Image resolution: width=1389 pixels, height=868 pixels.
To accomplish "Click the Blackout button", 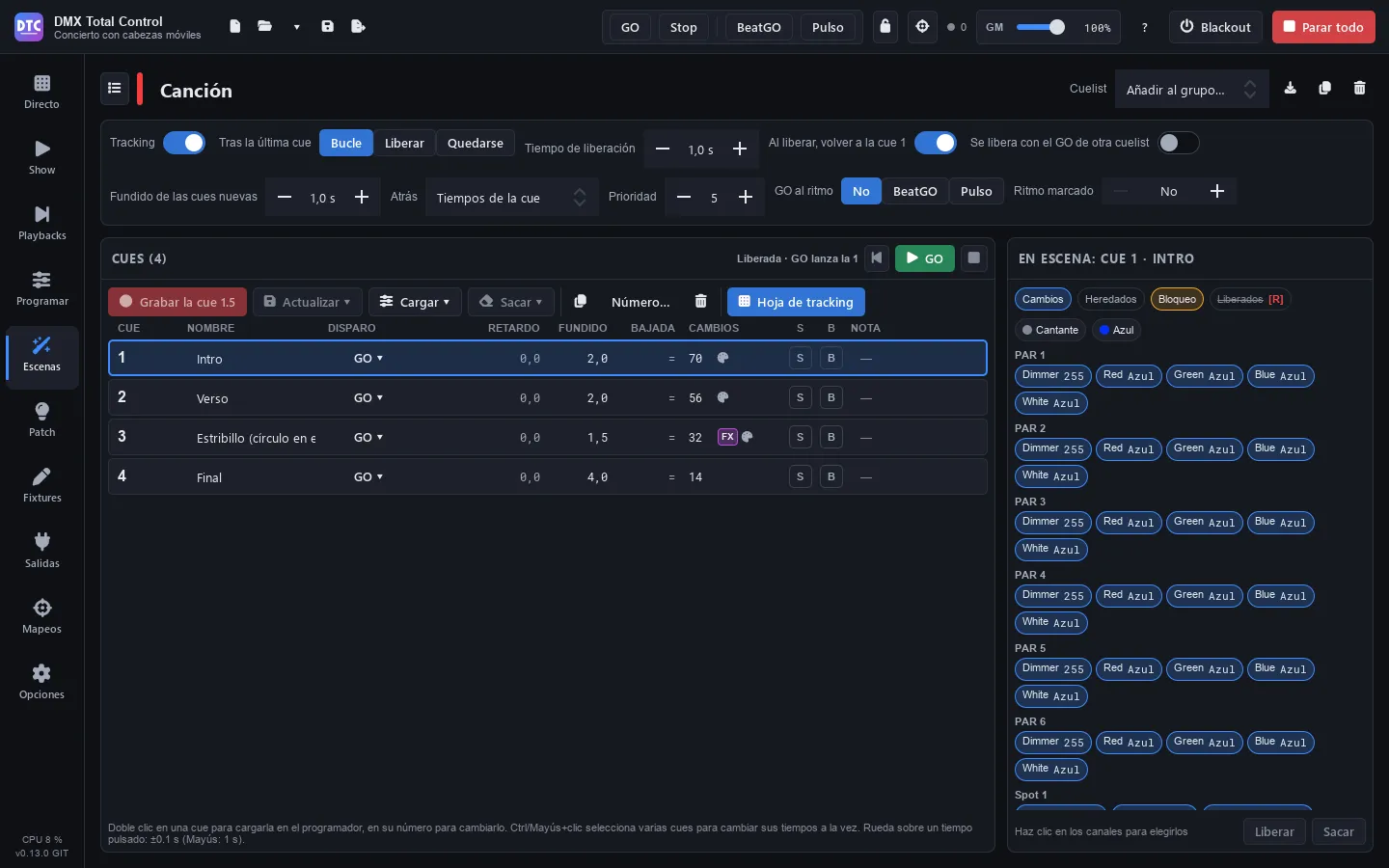I will coord(1215,27).
